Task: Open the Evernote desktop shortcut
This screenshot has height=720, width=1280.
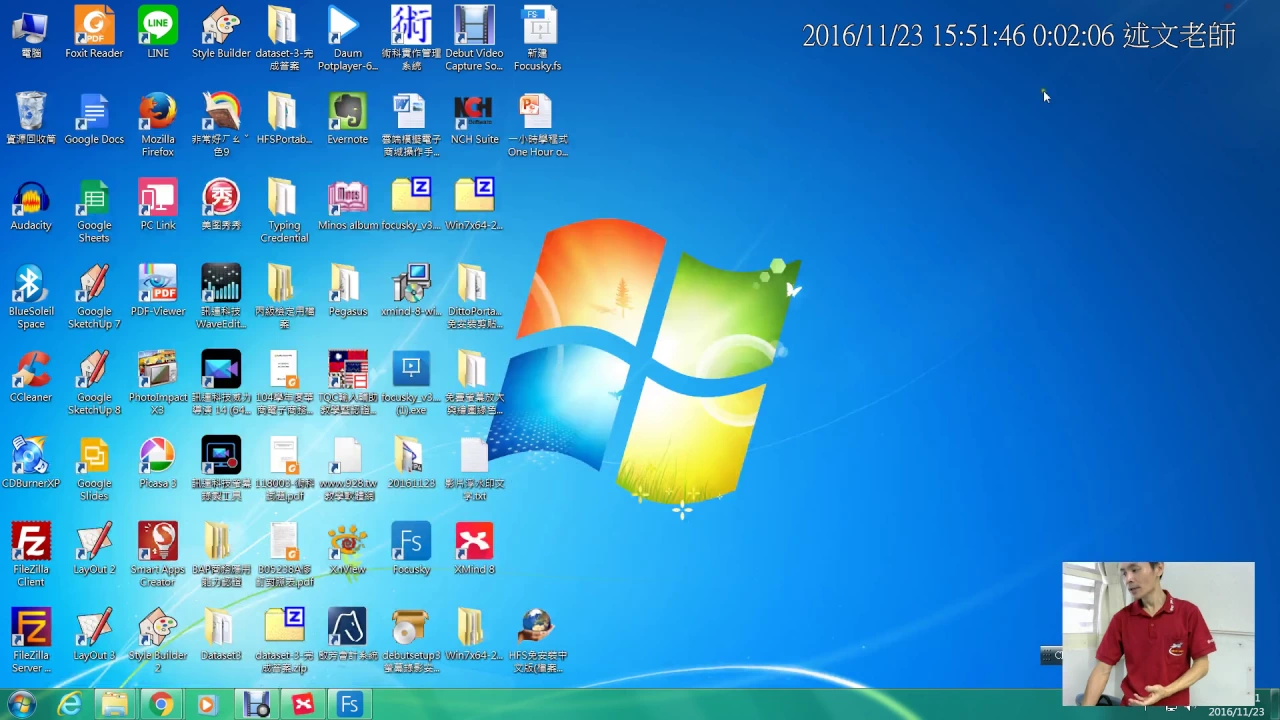Action: (x=347, y=118)
